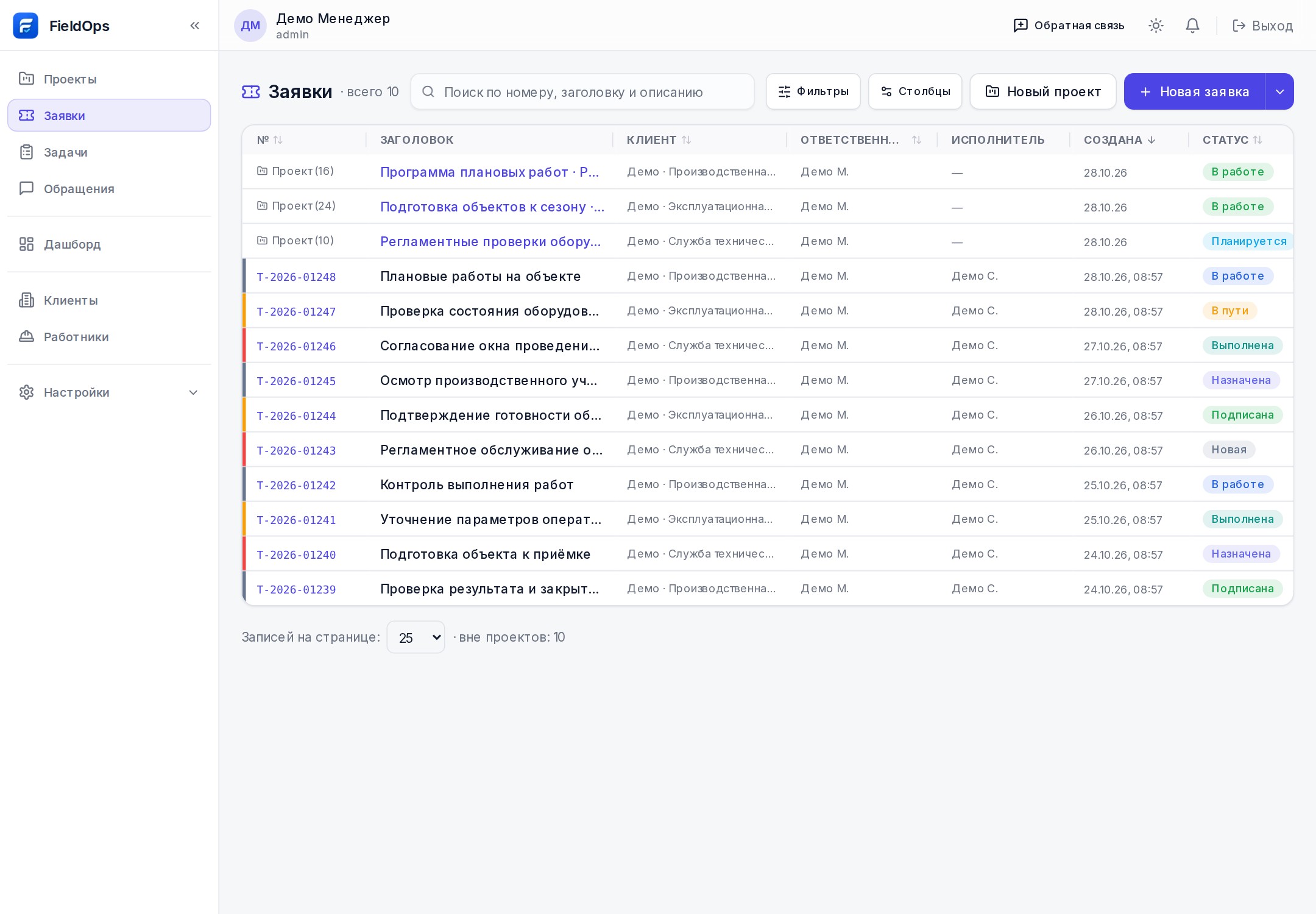This screenshot has height=914, width=1316.
Task: Open the Клиенты page
Action: (109, 300)
